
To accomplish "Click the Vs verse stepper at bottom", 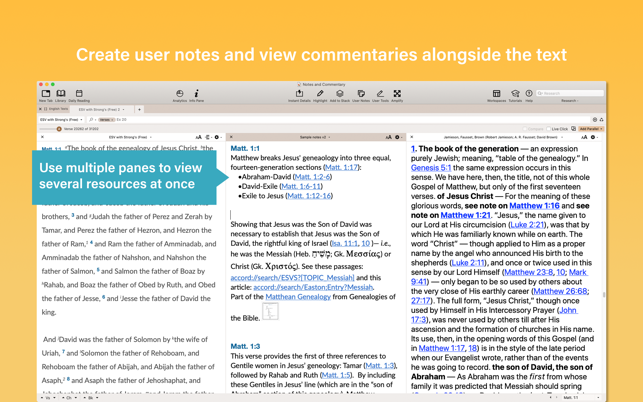I will click(x=50, y=397).
